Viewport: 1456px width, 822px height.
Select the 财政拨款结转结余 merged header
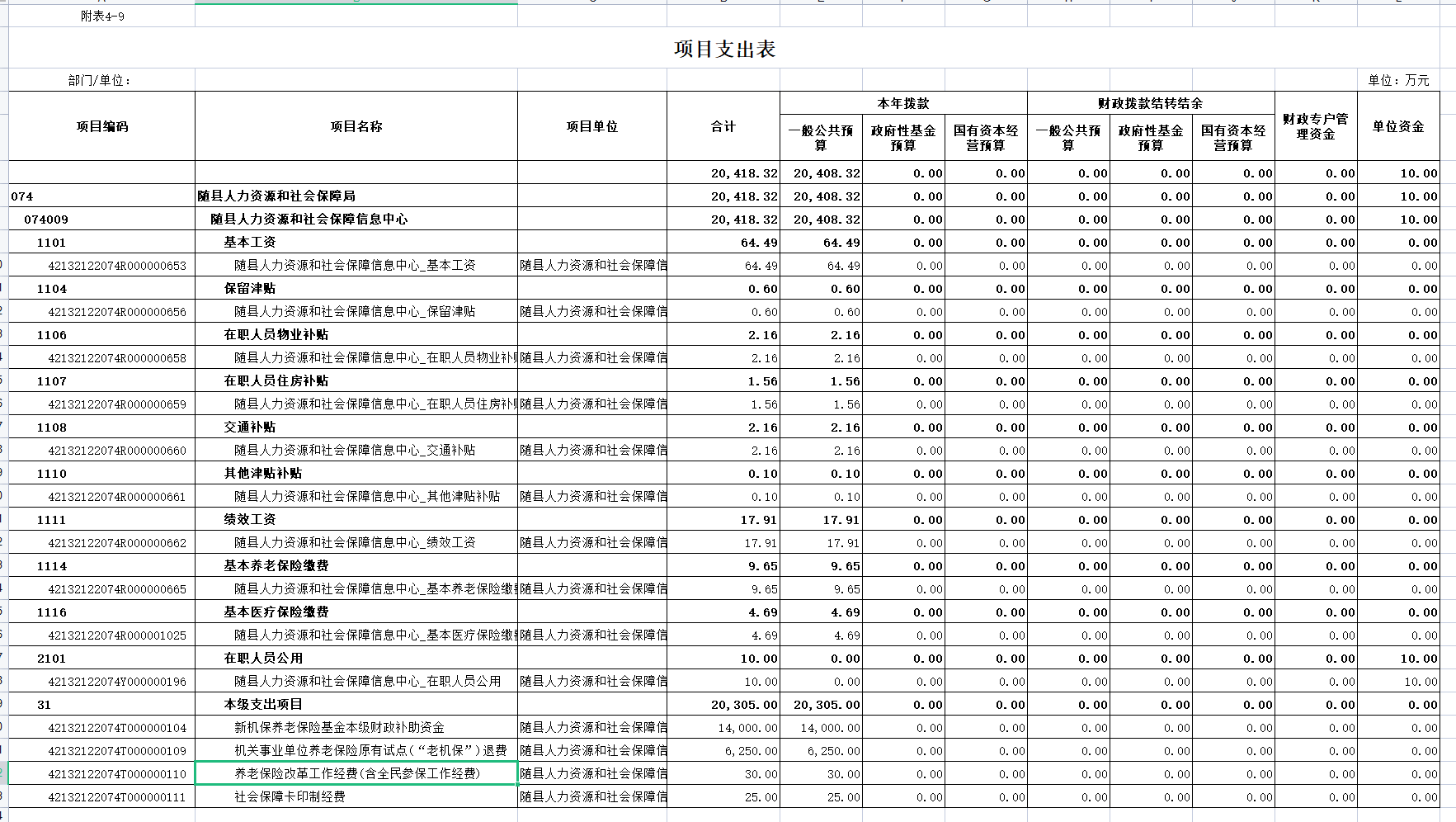[x=1151, y=103]
